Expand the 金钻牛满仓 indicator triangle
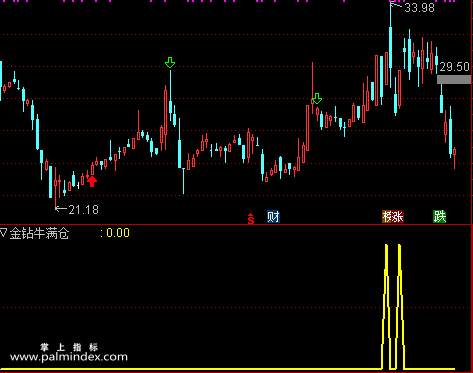 [x=3, y=232]
